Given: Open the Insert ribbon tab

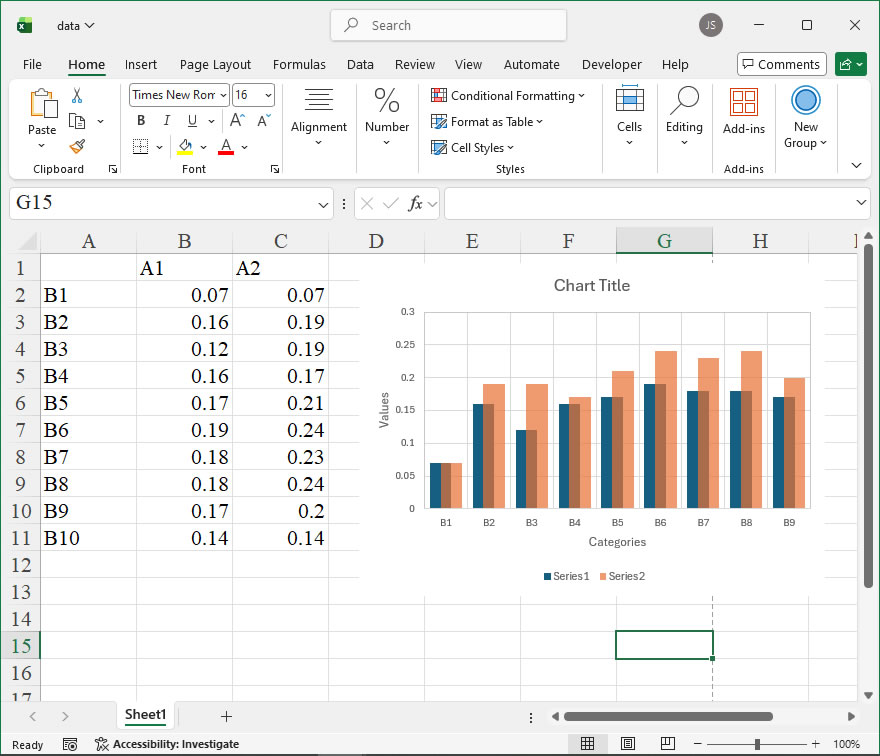Looking at the screenshot, I should tap(141, 65).
